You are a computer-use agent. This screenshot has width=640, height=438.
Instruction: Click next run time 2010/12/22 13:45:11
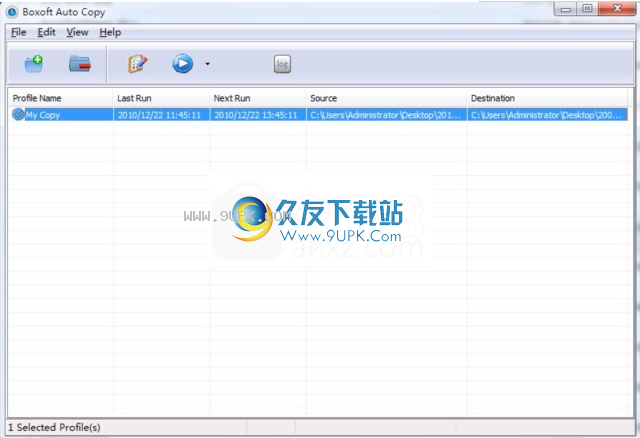click(256, 115)
